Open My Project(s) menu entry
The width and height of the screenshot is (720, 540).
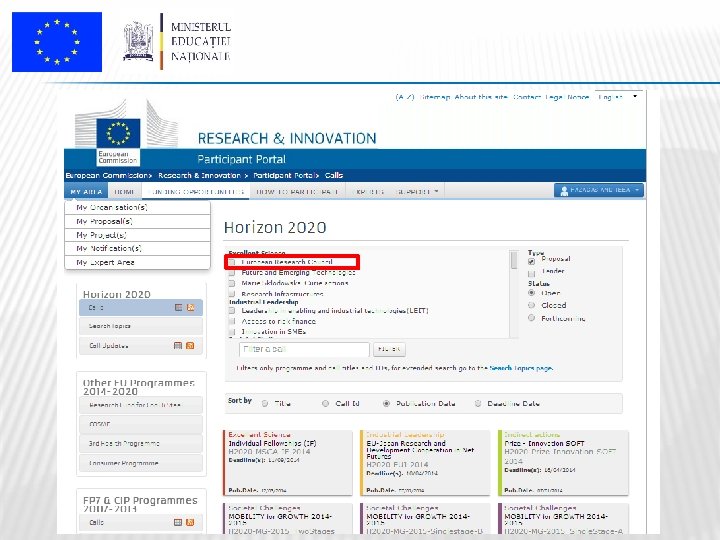tap(138, 235)
